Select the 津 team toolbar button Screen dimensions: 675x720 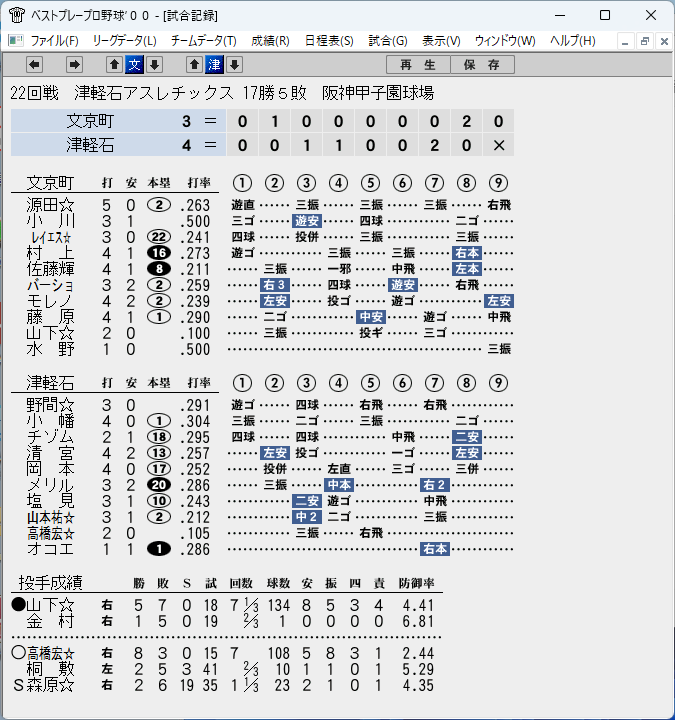(214, 65)
